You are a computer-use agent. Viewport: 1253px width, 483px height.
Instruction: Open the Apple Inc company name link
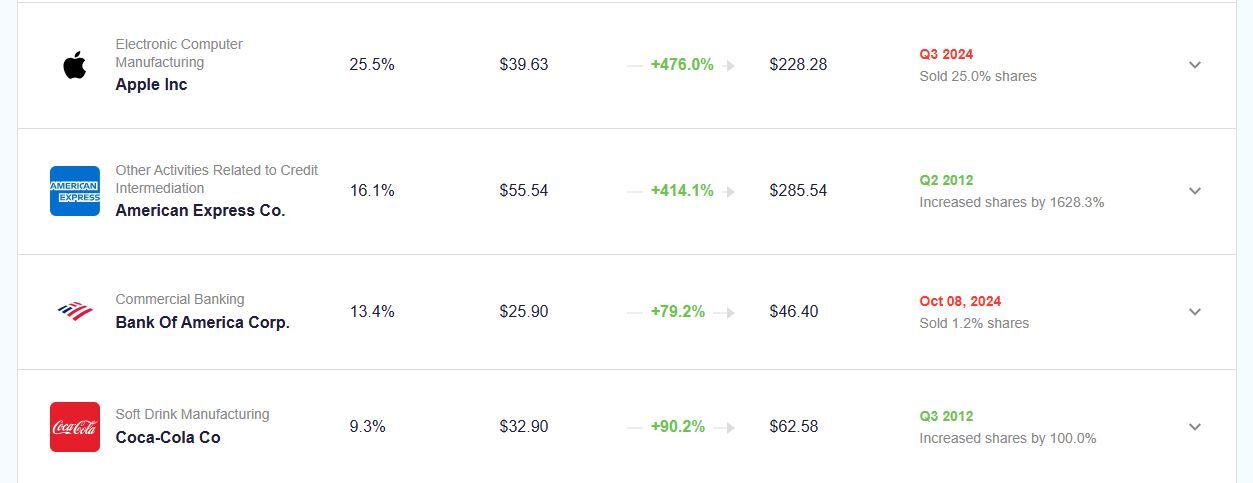[x=151, y=85]
